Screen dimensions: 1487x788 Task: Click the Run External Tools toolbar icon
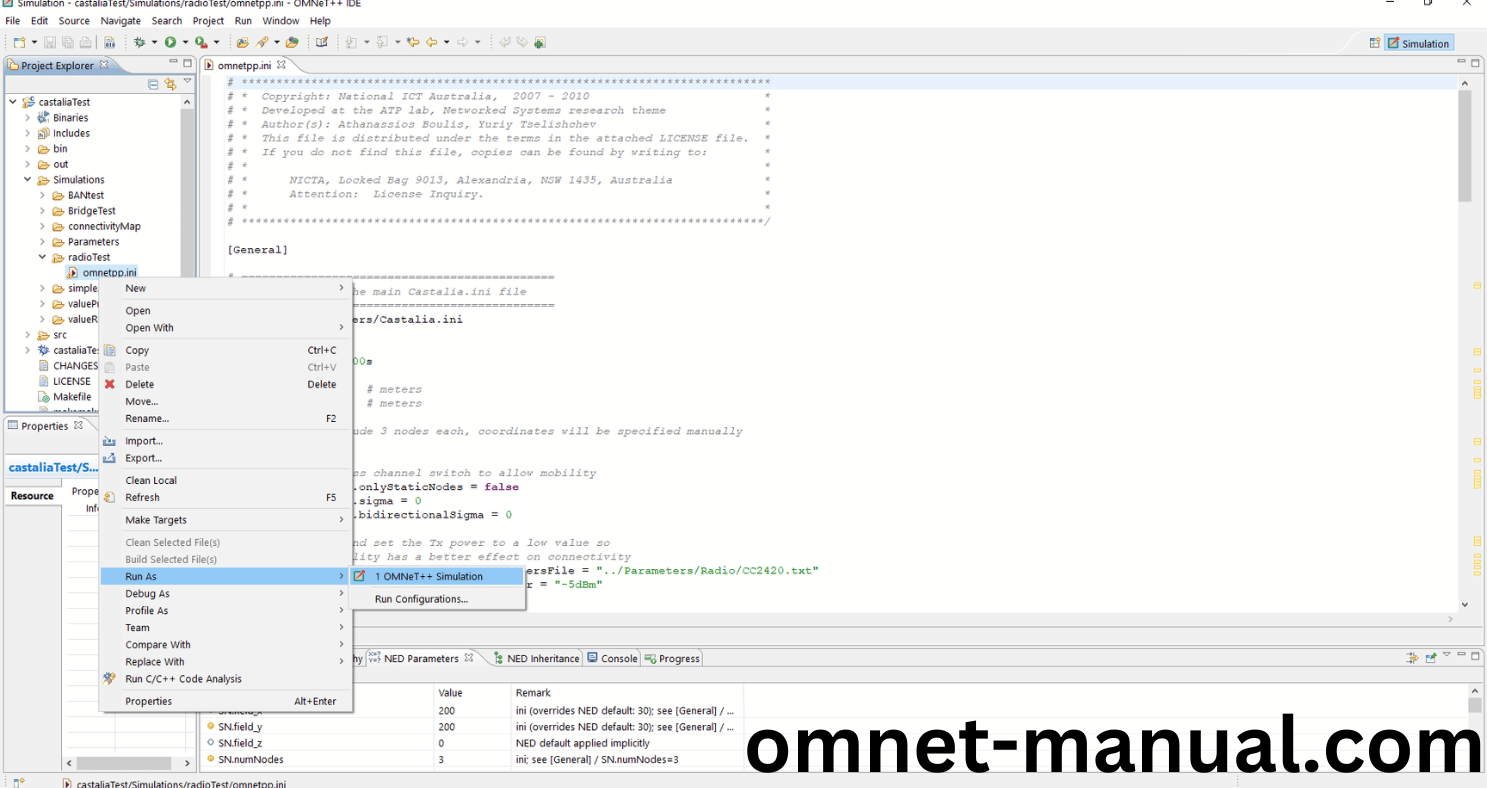[201, 42]
